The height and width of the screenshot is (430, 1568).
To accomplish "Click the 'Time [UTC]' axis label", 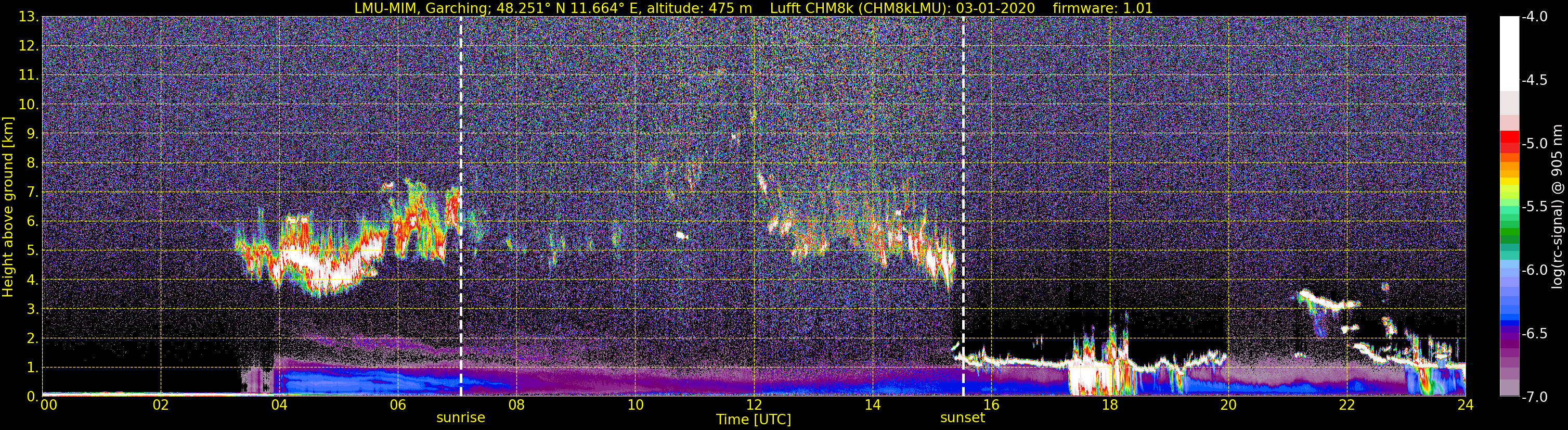I will tap(754, 420).
